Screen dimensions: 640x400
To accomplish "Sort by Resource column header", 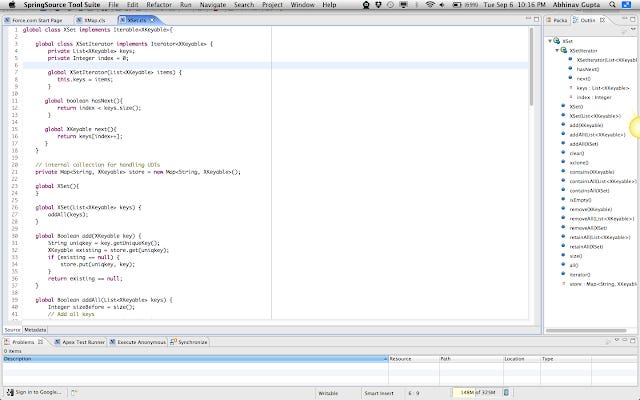I will click(x=413, y=359).
